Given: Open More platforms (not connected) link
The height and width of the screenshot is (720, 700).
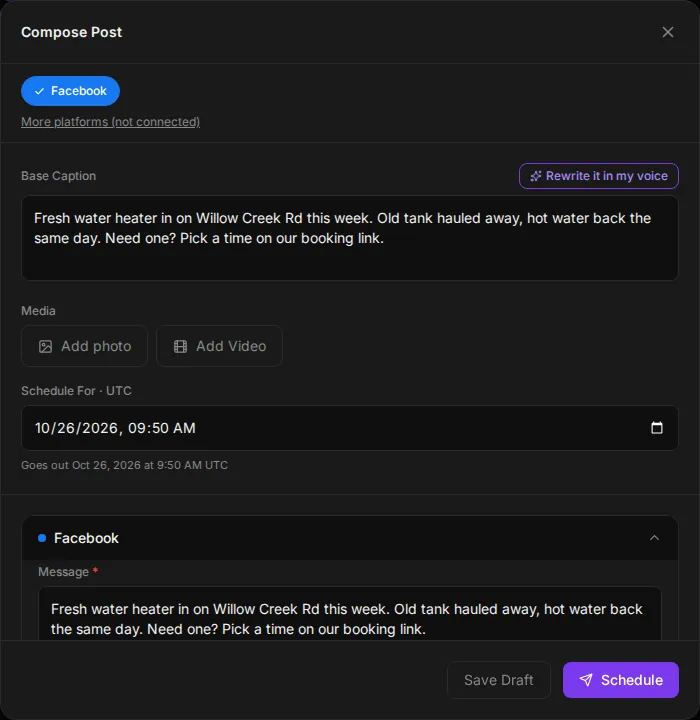Looking at the screenshot, I should [110, 122].
